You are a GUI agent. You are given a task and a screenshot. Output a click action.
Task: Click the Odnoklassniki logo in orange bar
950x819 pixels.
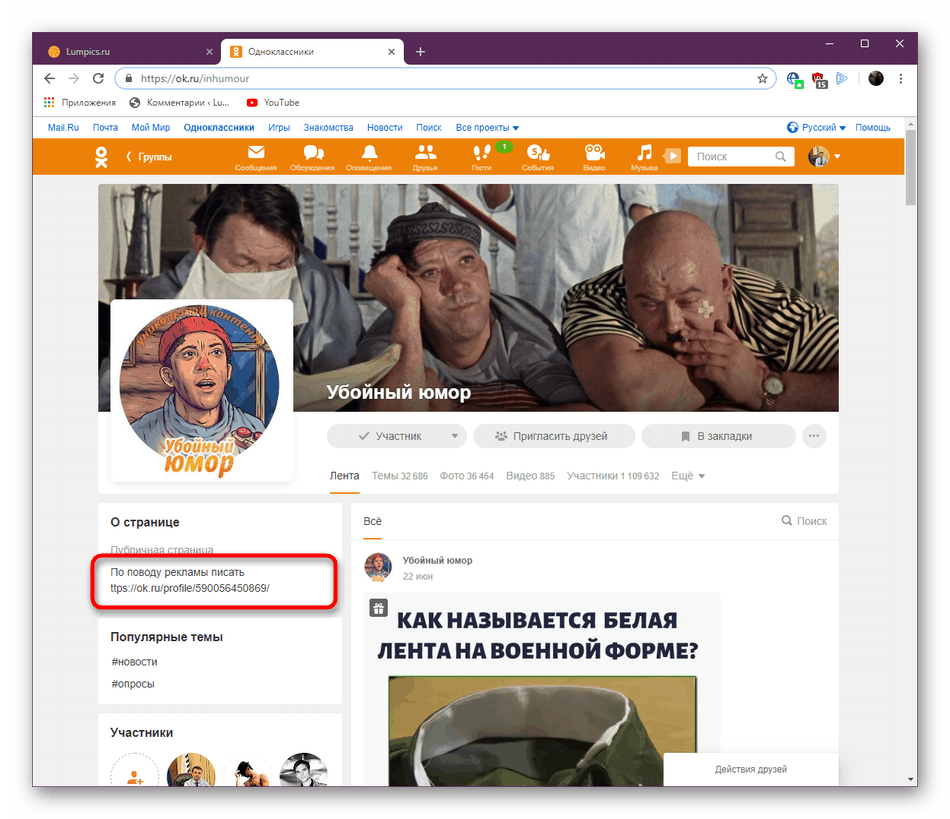pyautogui.click(x=101, y=157)
